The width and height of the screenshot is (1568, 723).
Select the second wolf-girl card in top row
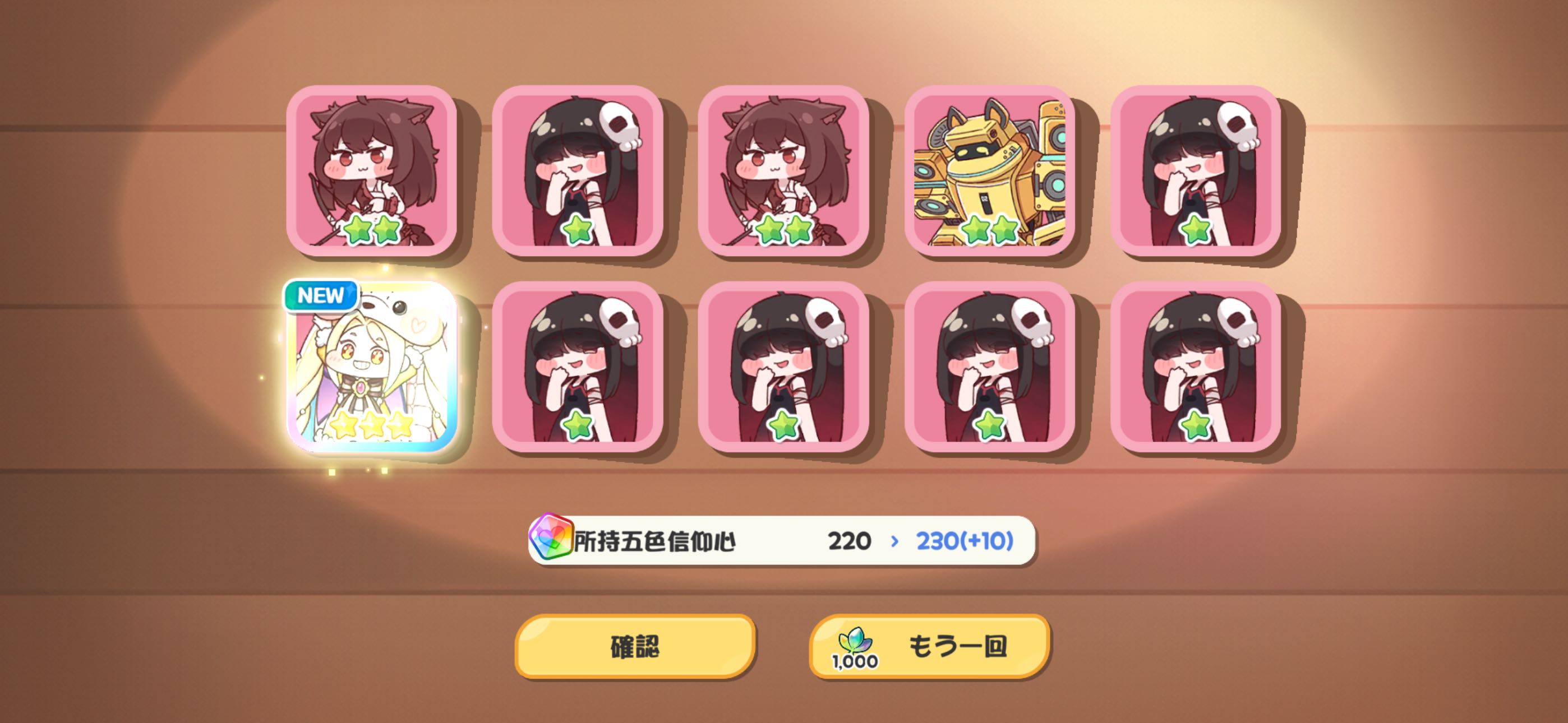(x=783, y=170)
